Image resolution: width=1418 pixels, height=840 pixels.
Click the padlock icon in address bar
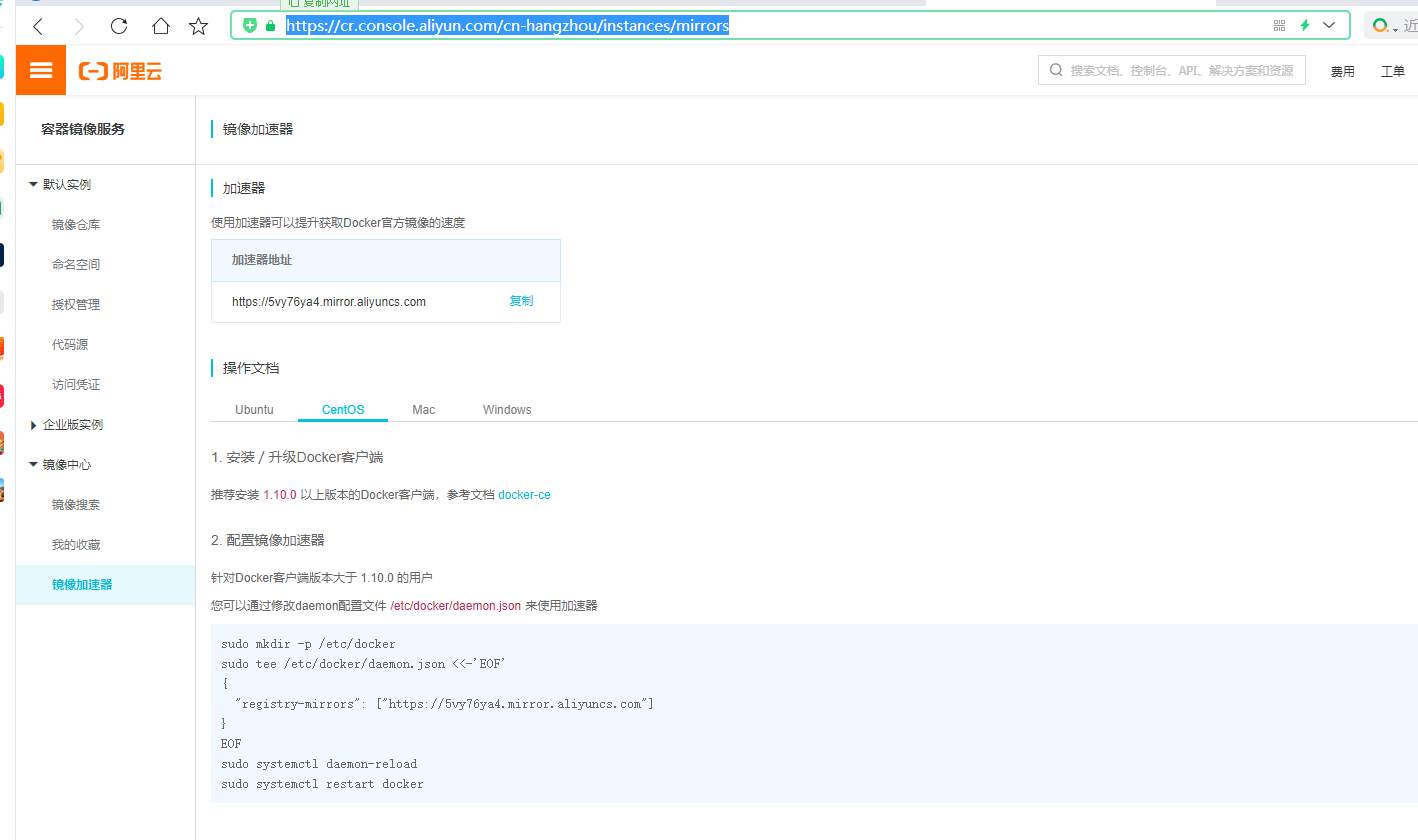(270, 26)
